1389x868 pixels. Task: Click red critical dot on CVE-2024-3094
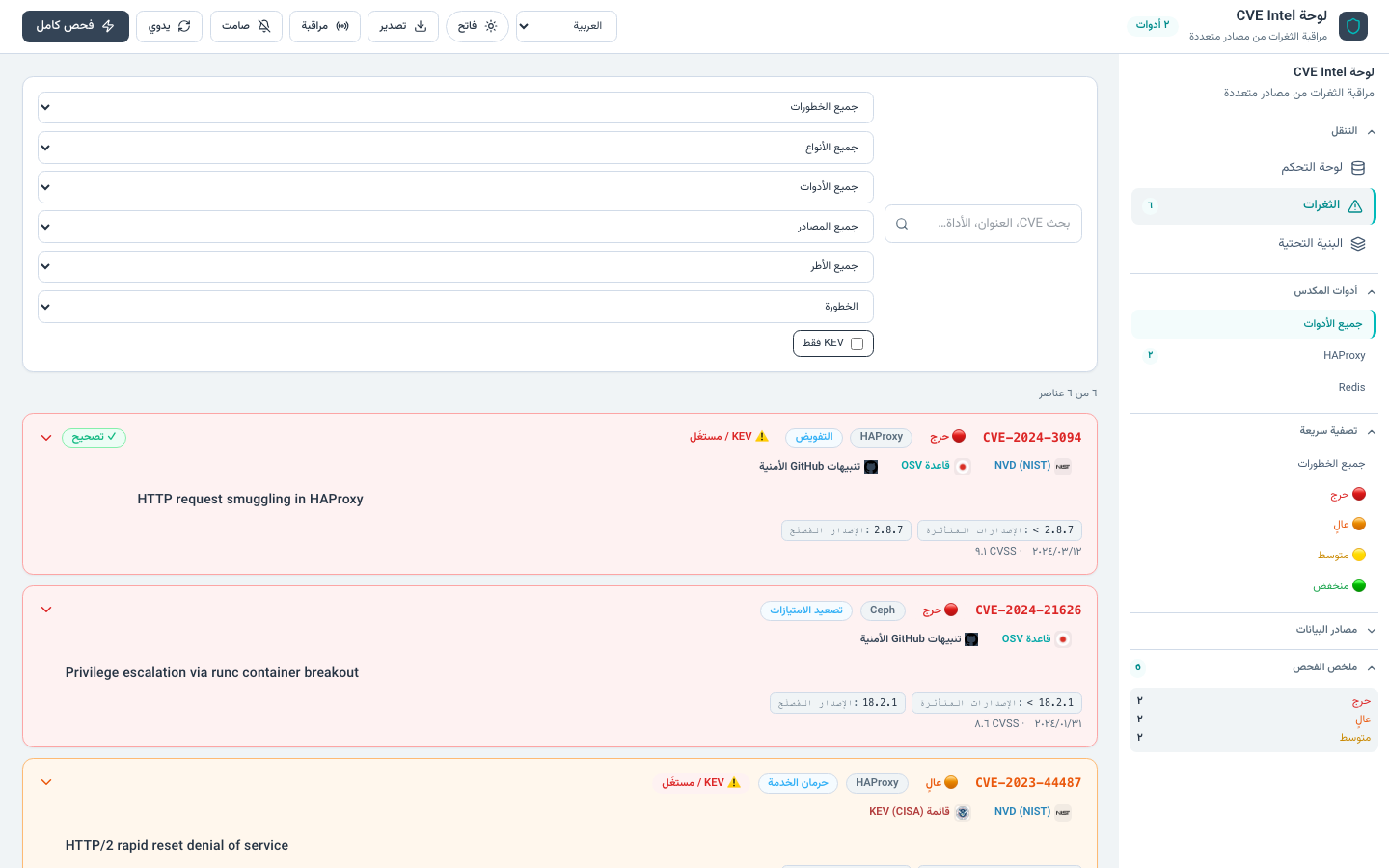[959, 437]
